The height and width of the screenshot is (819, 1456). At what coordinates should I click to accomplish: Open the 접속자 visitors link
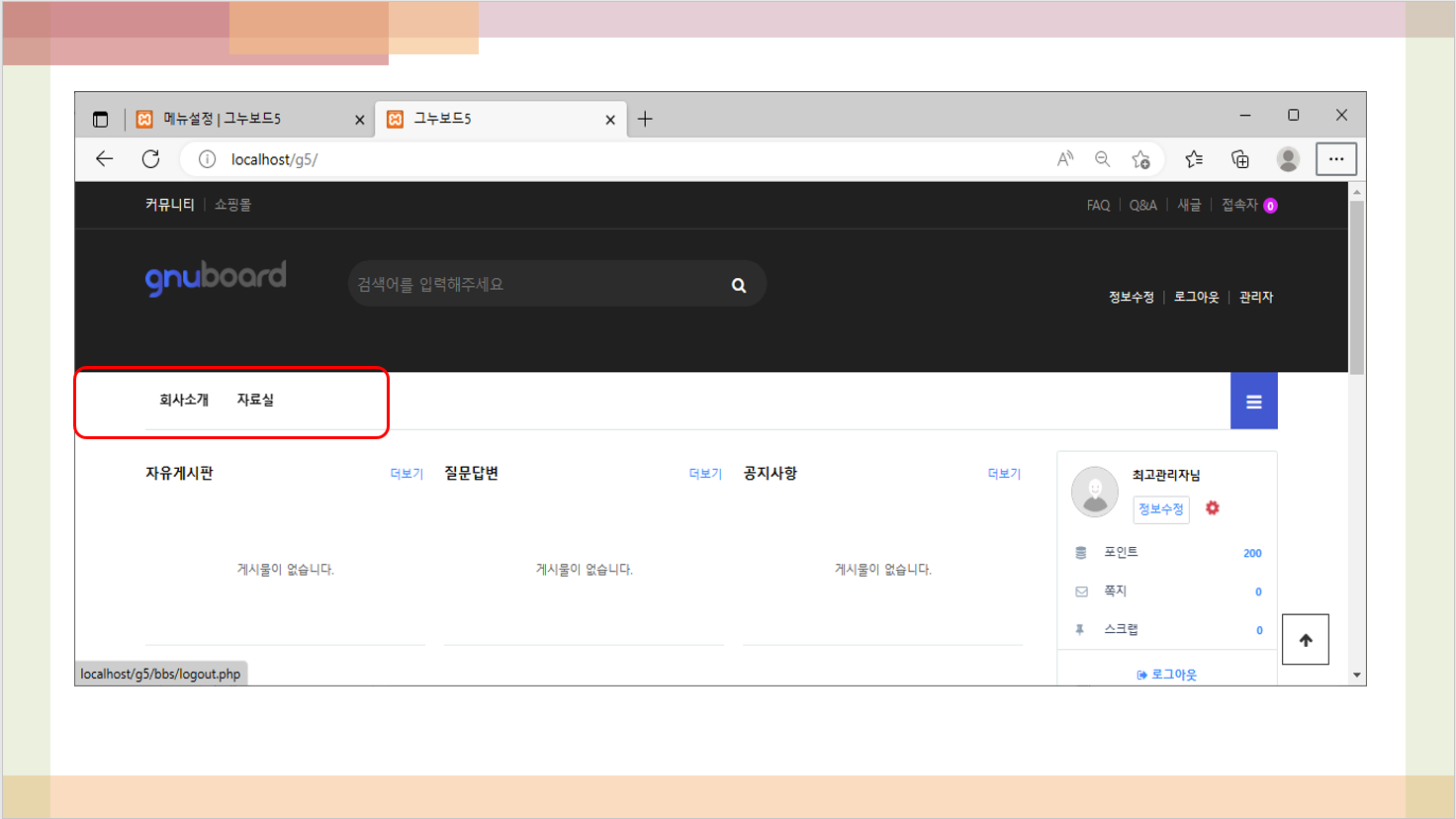1249,206
